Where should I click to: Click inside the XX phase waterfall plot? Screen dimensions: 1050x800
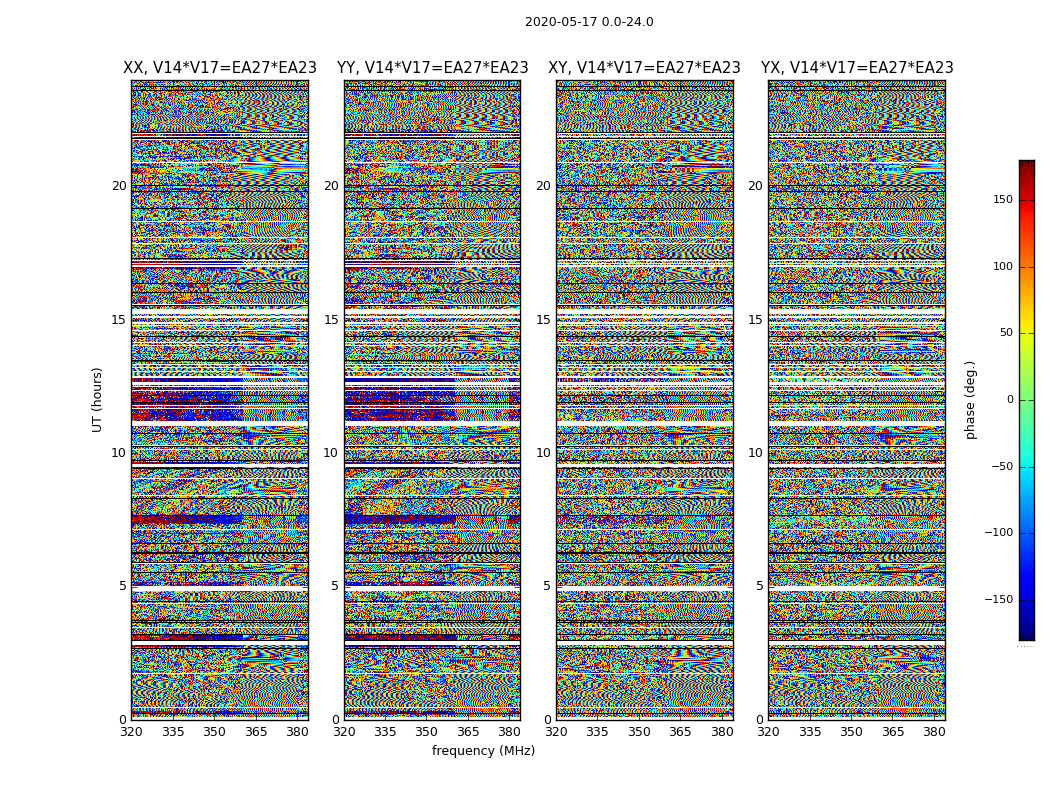pos(220,400)
